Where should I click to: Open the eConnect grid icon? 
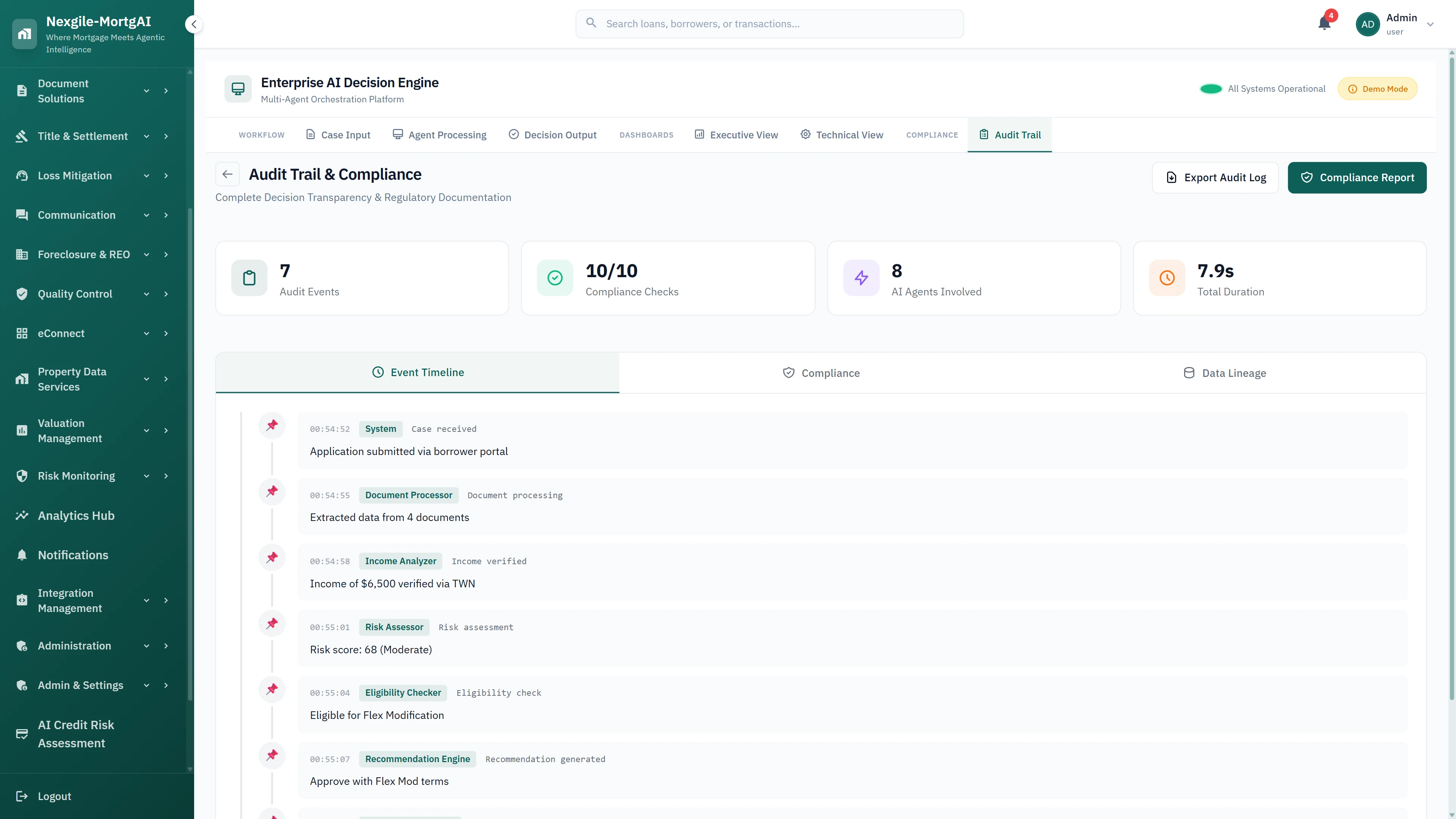click(22, 333)
